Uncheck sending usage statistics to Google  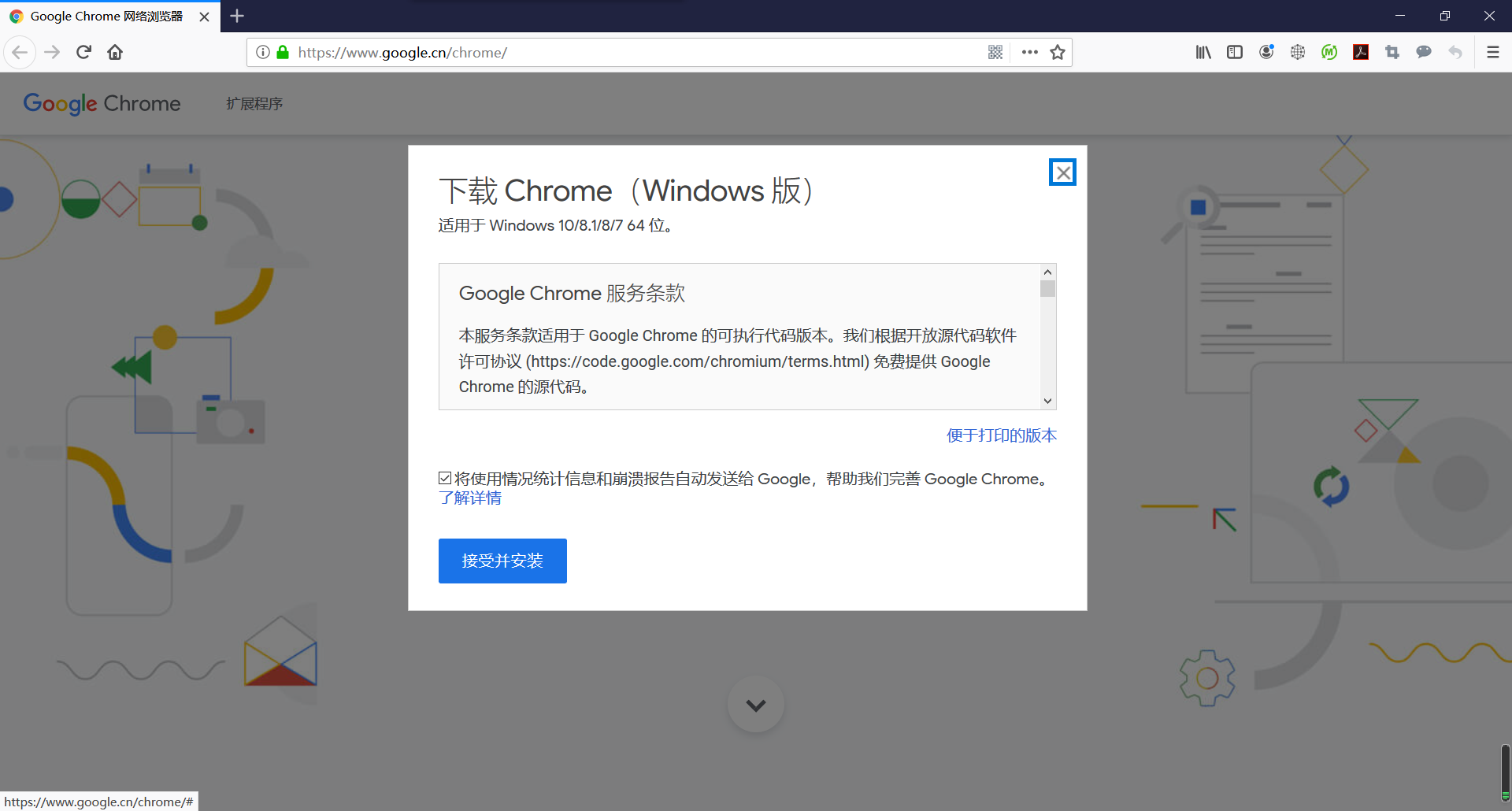[445, 478]
